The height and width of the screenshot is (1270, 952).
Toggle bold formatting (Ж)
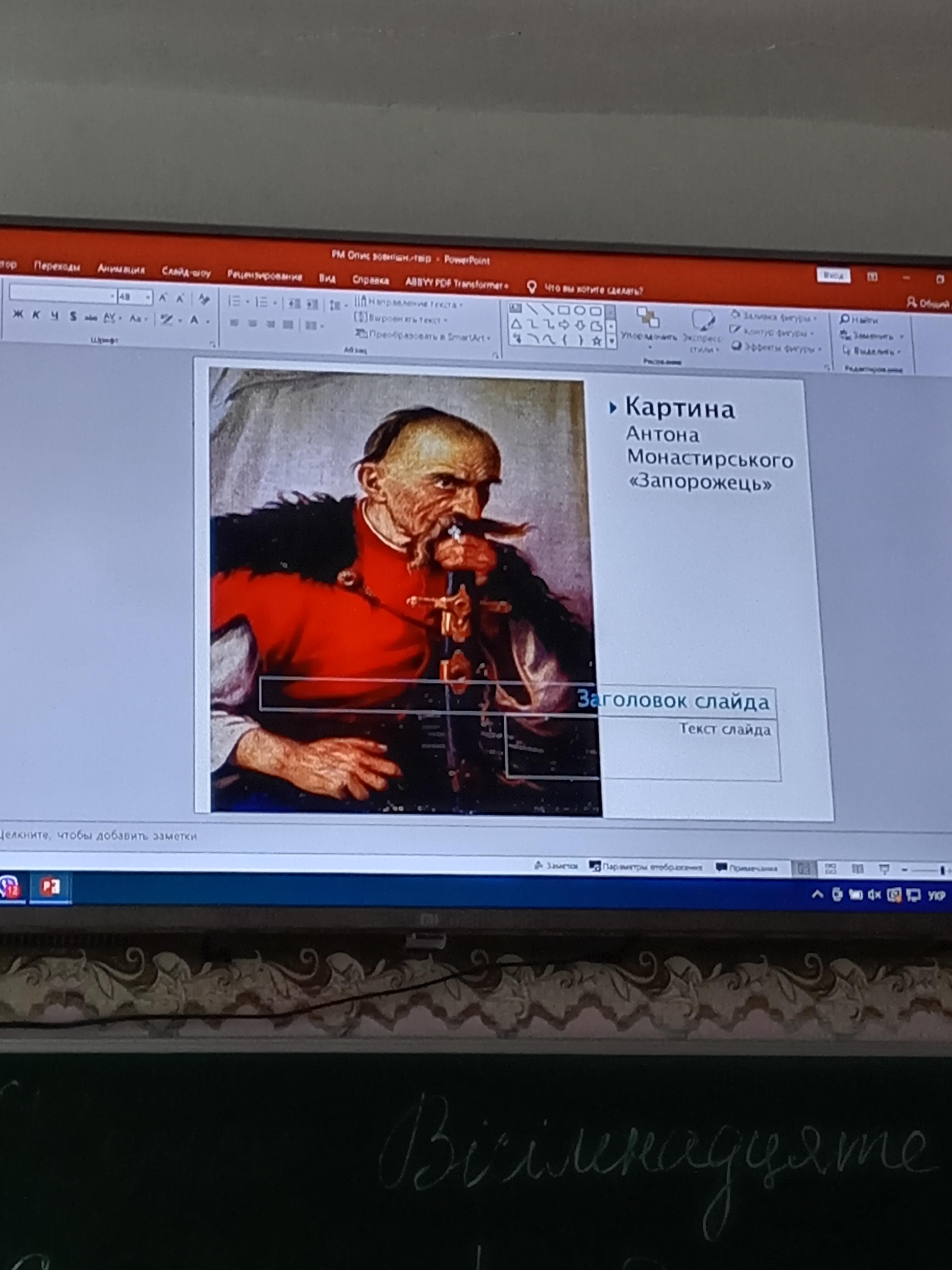click(18, 314)
